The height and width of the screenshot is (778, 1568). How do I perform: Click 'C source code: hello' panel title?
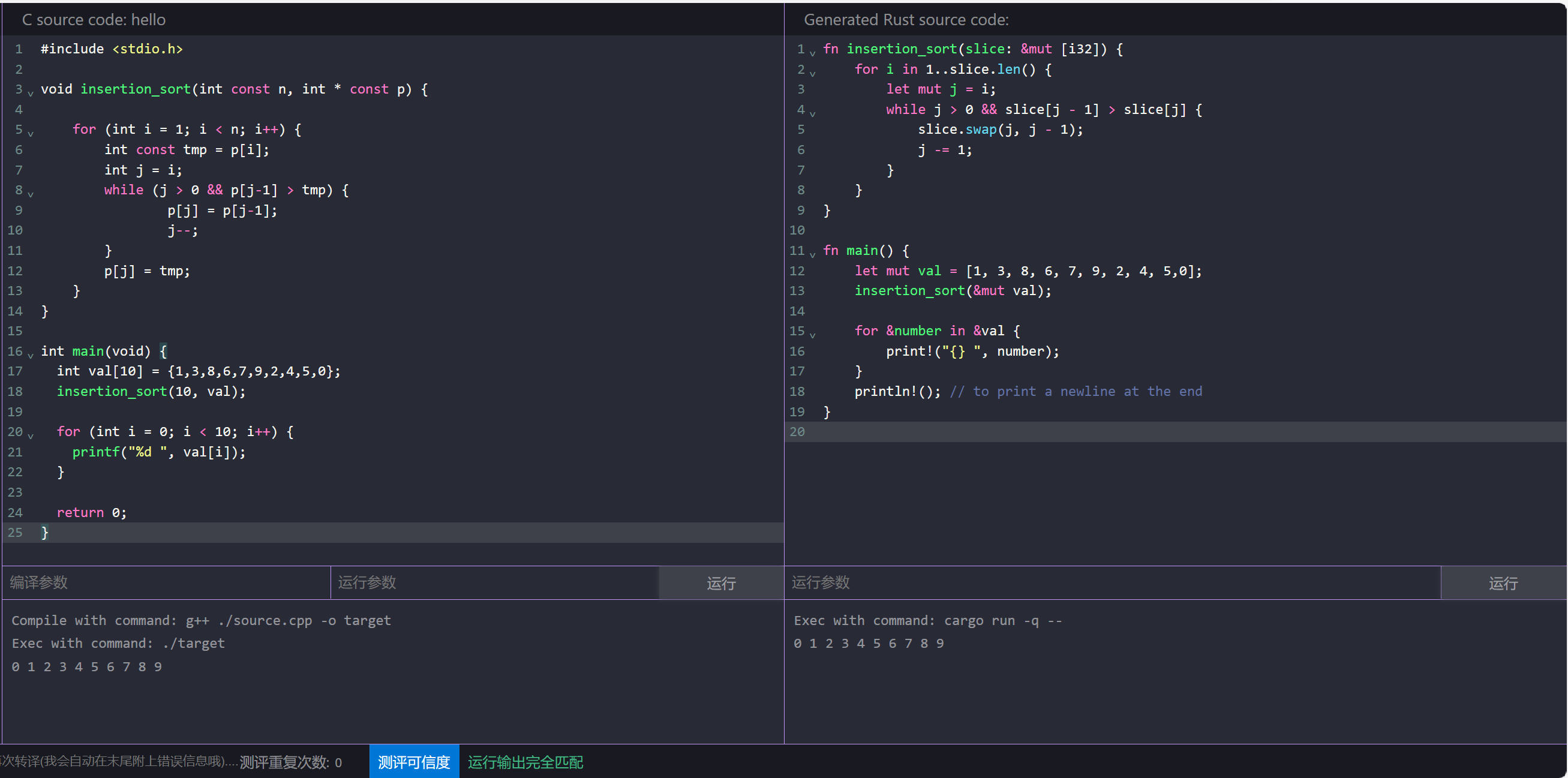click(x=94, y=19)
